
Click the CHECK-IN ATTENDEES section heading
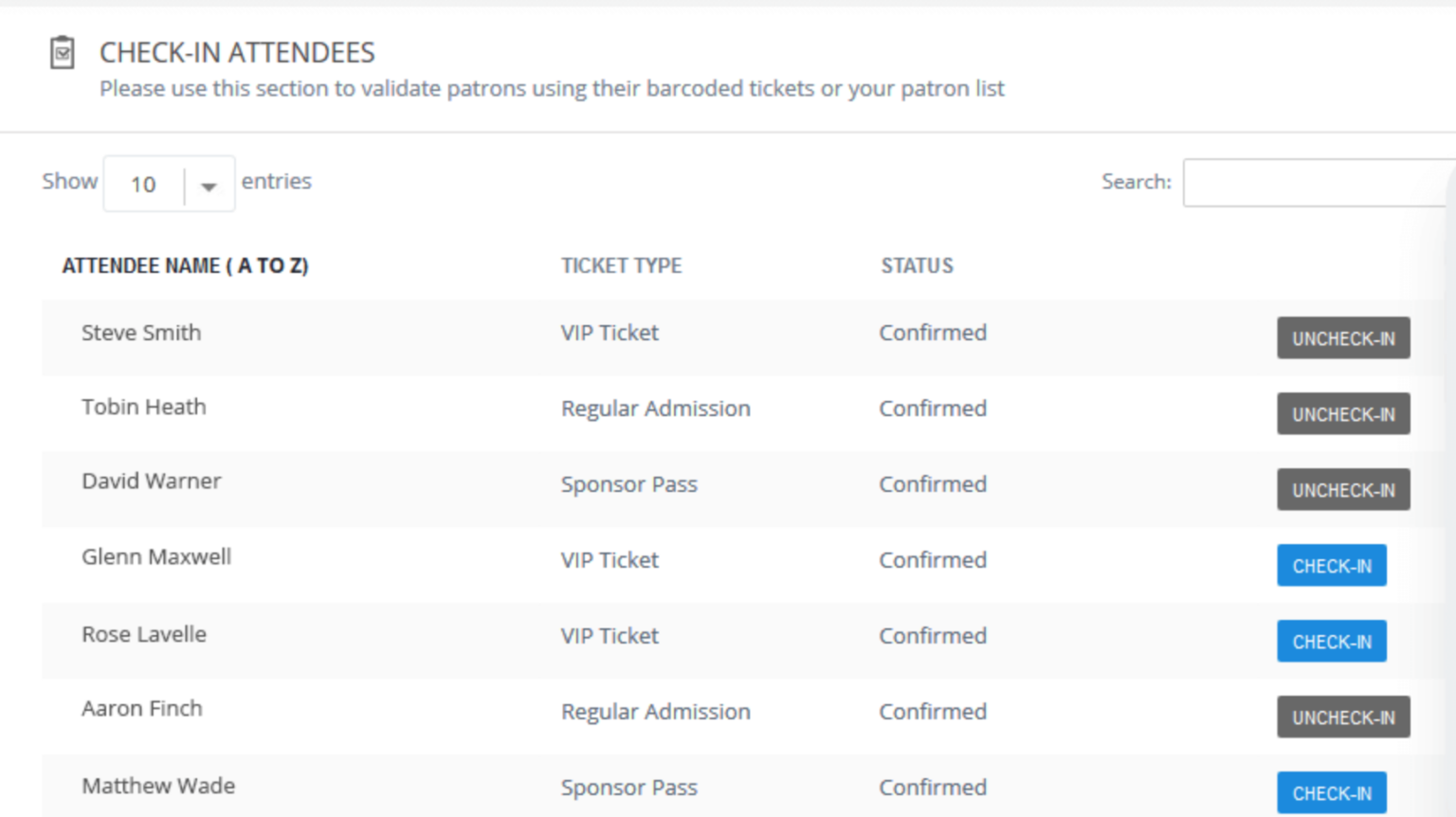point(237,52)
